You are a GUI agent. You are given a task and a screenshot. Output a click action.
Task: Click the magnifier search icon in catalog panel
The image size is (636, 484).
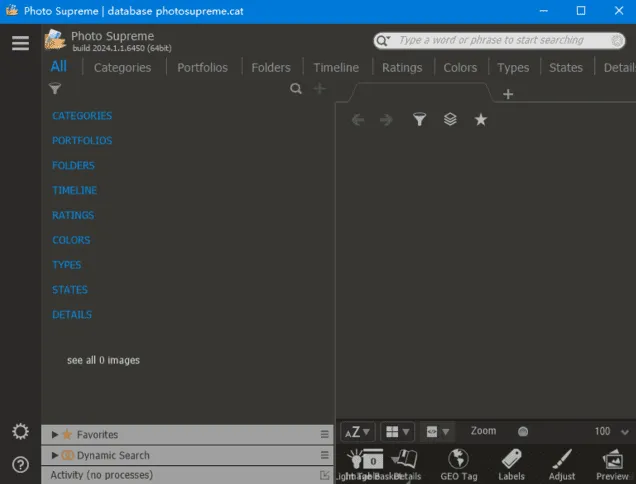click(296, 89)
